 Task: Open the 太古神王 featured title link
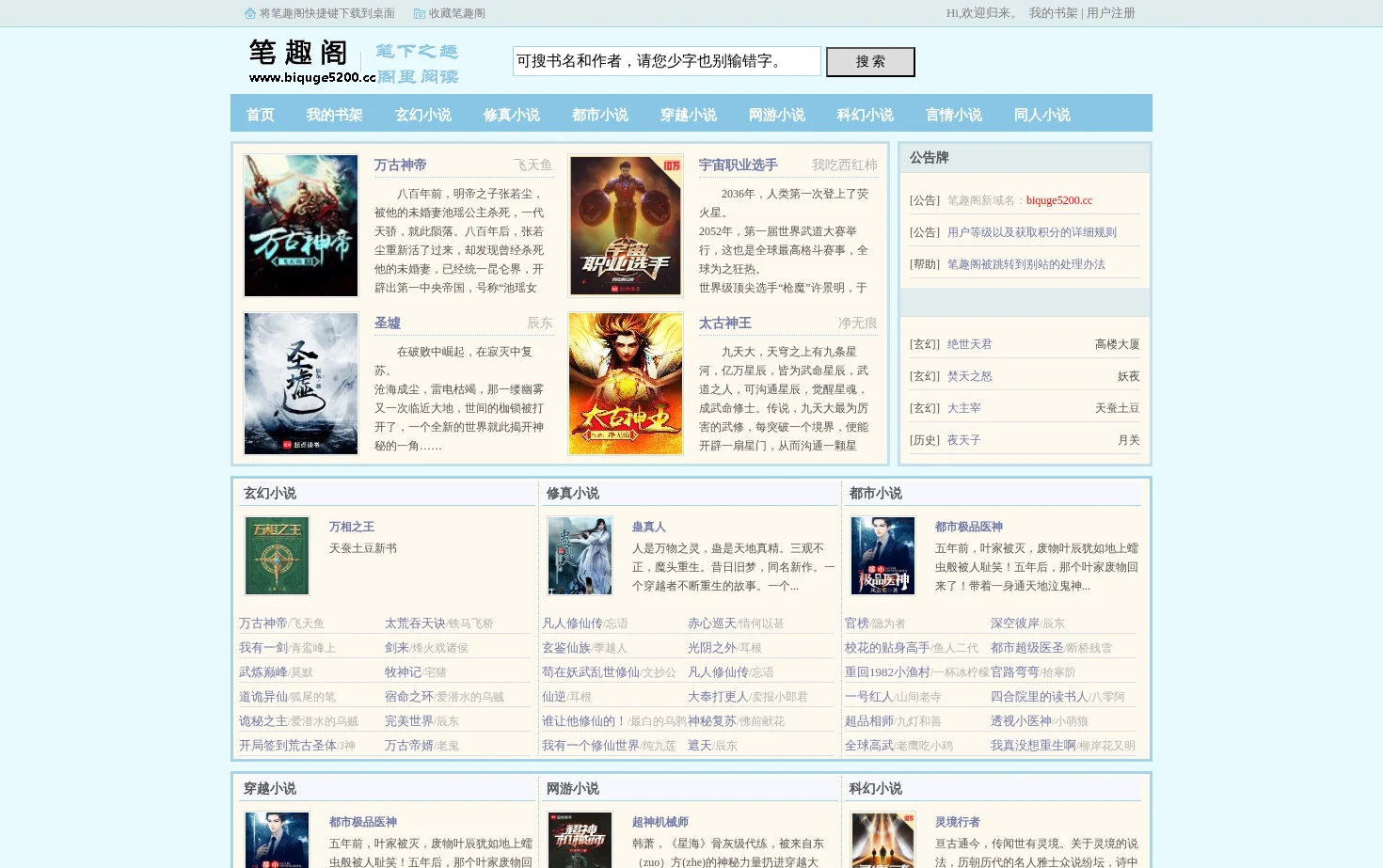coord(725,323)
